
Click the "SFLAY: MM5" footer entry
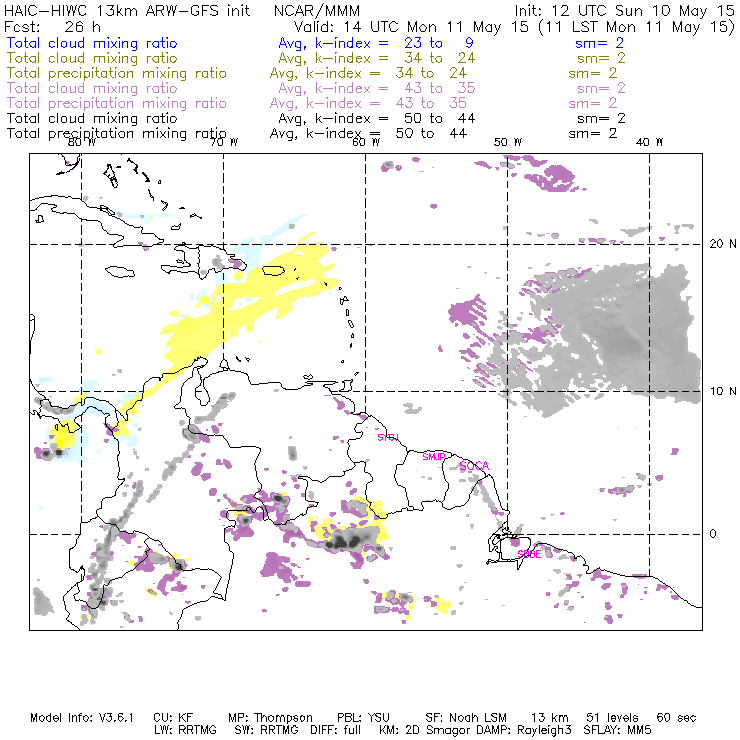point(617,730)
